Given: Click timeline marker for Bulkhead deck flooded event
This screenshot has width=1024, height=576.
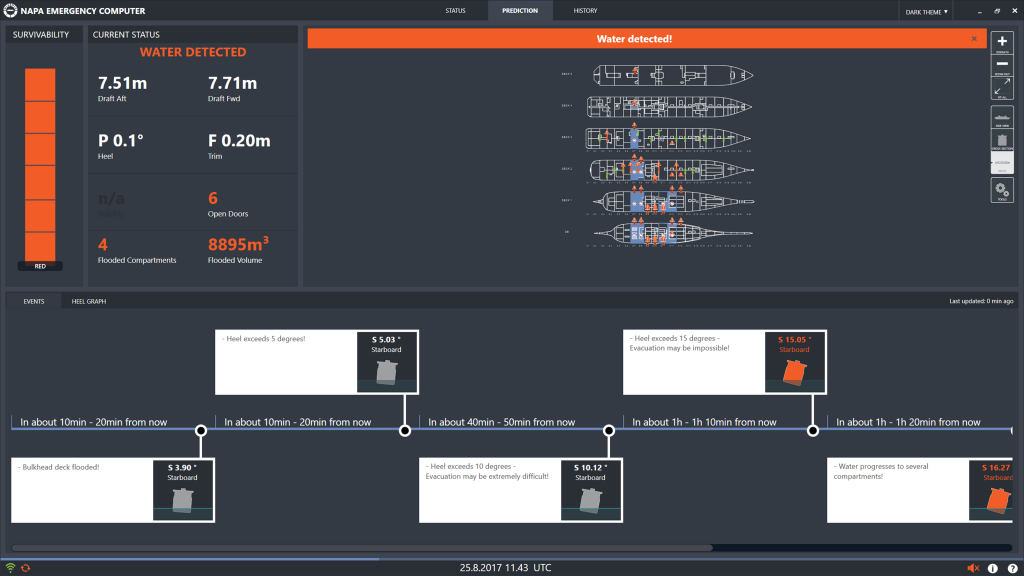Looking at the screenshot, I should tap(201, 430).
